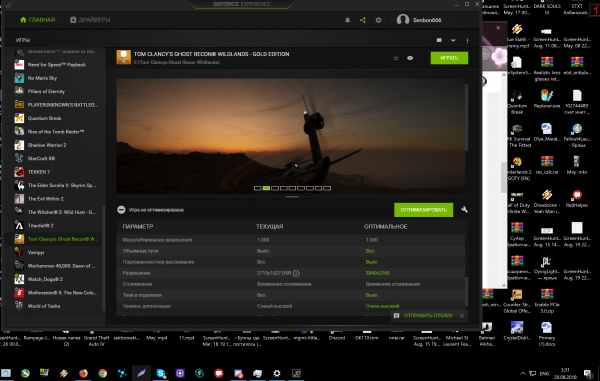
Task: Click the green Играть button
Action: coord(449,58)
